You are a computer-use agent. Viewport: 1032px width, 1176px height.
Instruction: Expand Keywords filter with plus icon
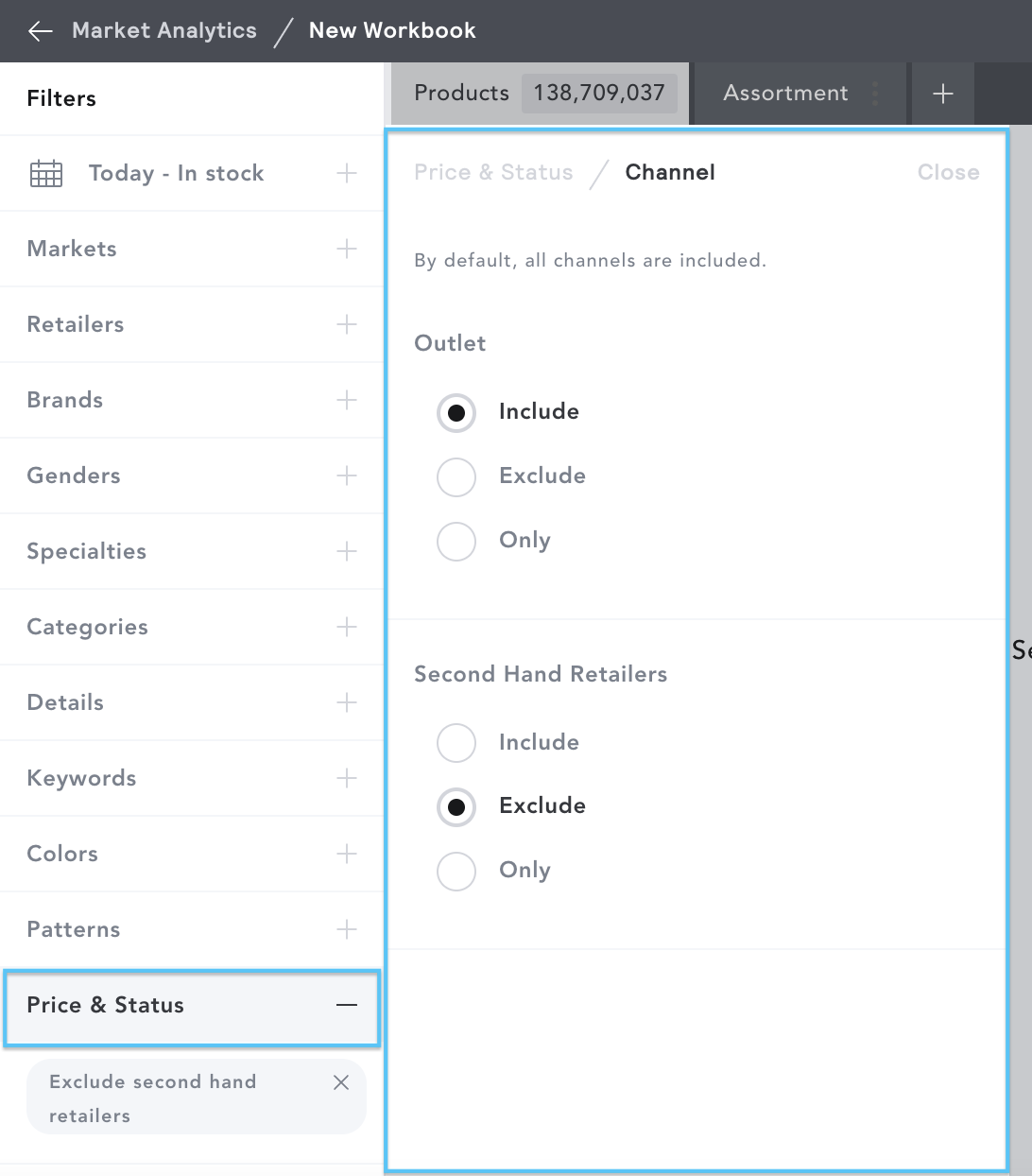[347, 778]
